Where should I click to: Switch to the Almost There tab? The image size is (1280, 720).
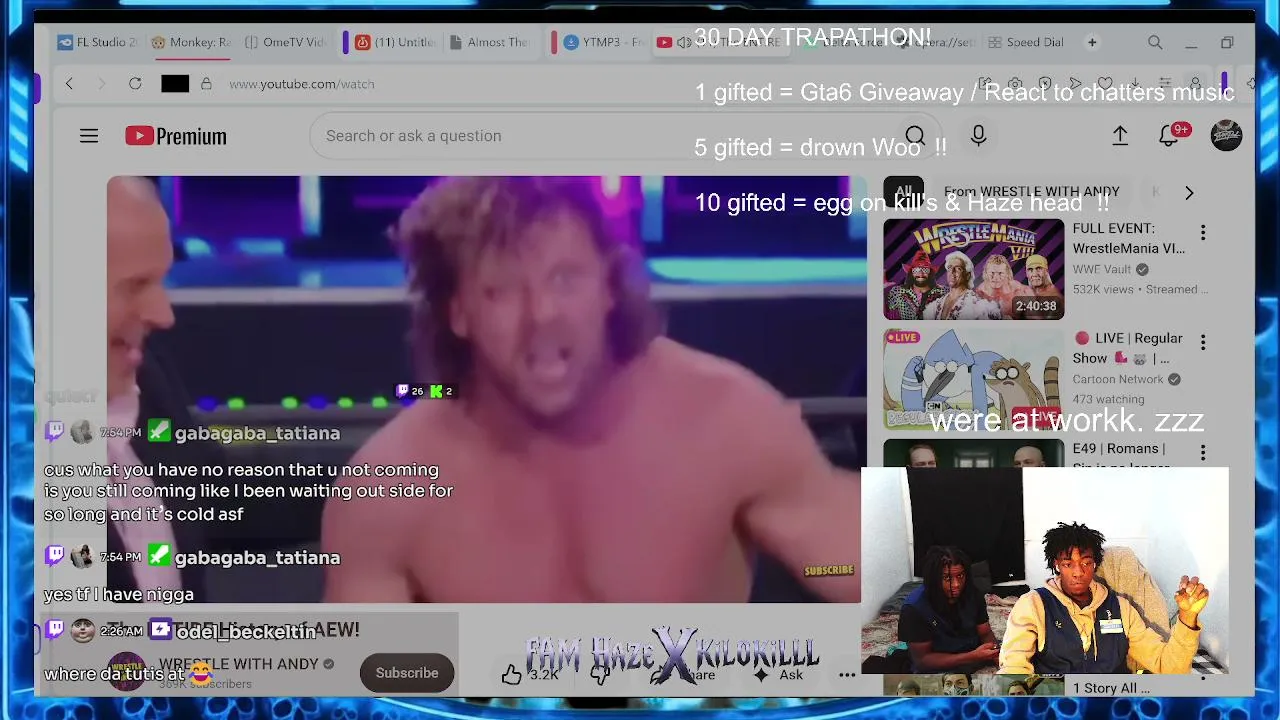490,42
